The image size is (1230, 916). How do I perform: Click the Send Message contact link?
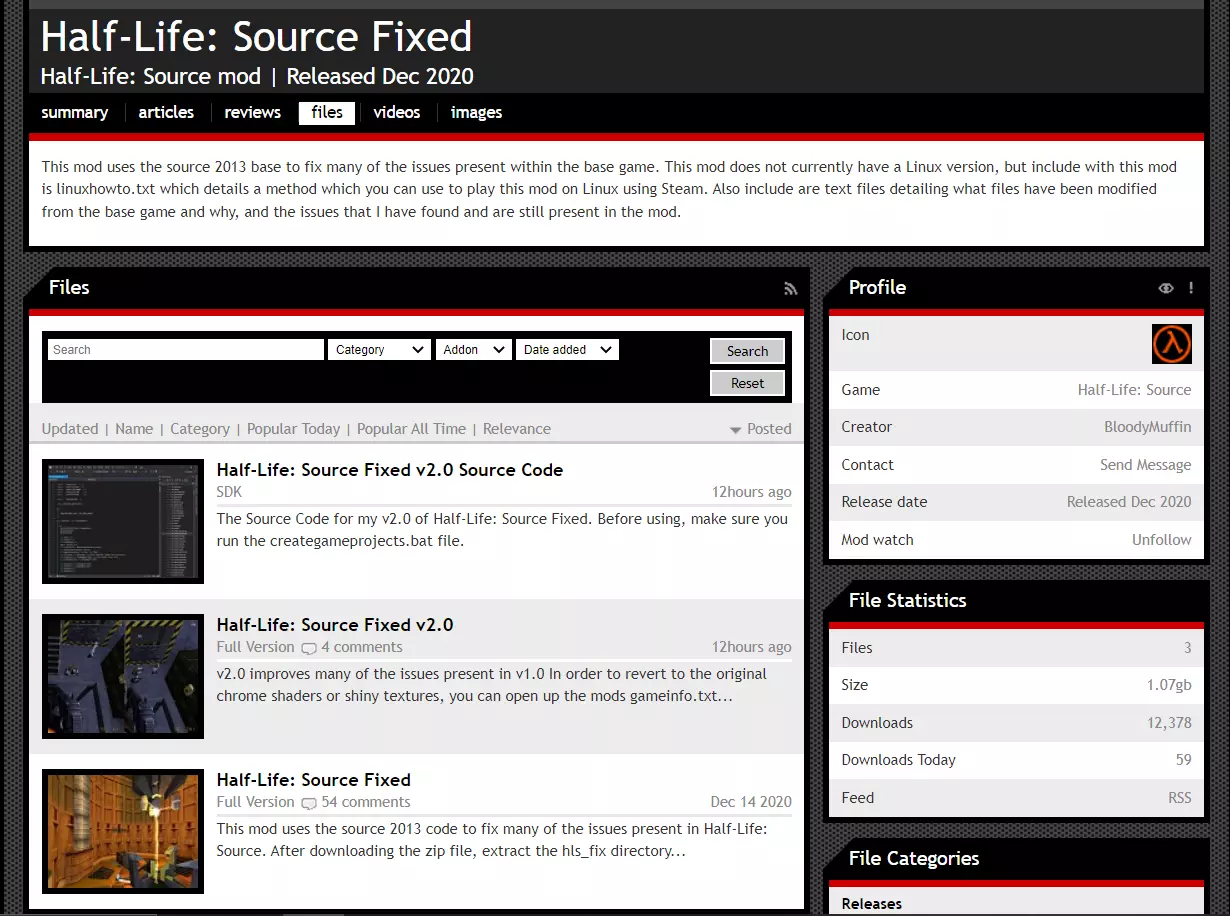1146,465
